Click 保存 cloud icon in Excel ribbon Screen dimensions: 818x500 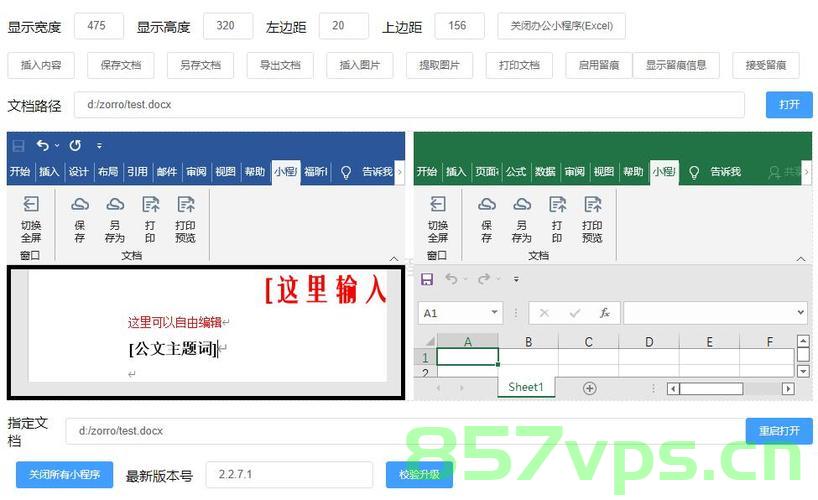tap(487, 204)
